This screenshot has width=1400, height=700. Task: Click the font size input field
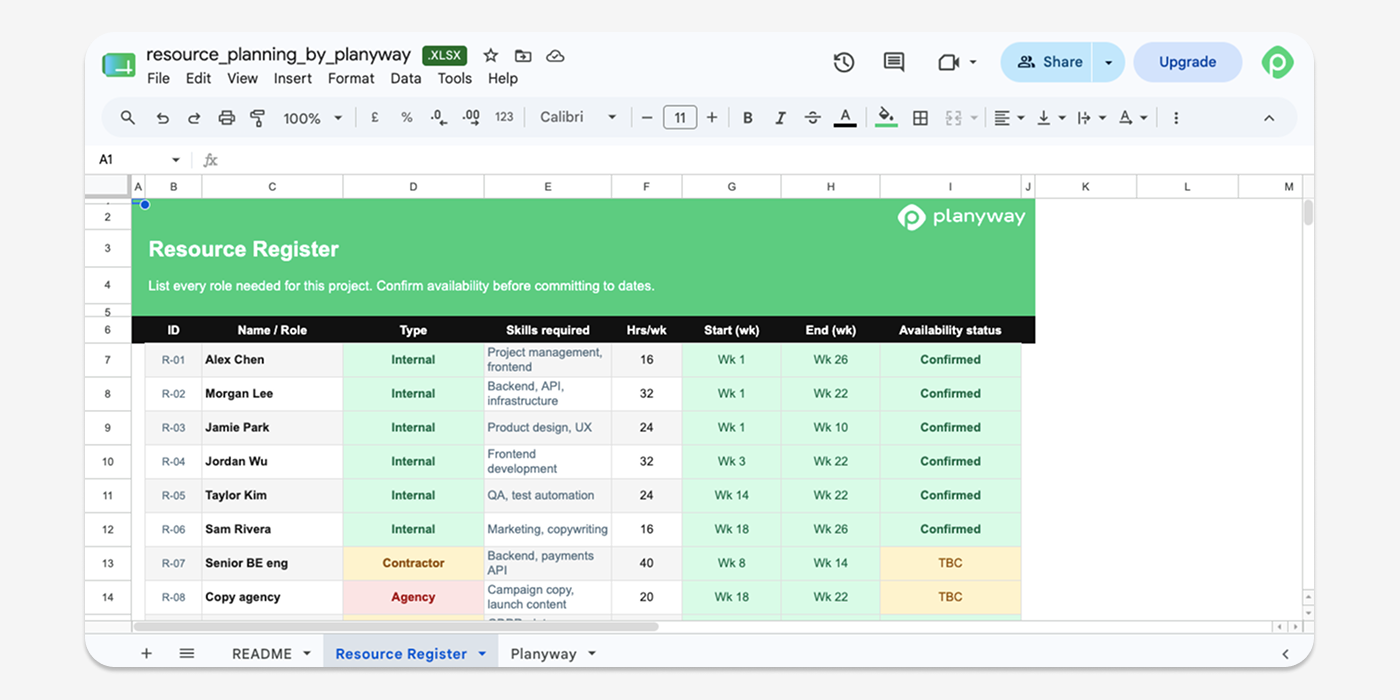pos(680,117)
